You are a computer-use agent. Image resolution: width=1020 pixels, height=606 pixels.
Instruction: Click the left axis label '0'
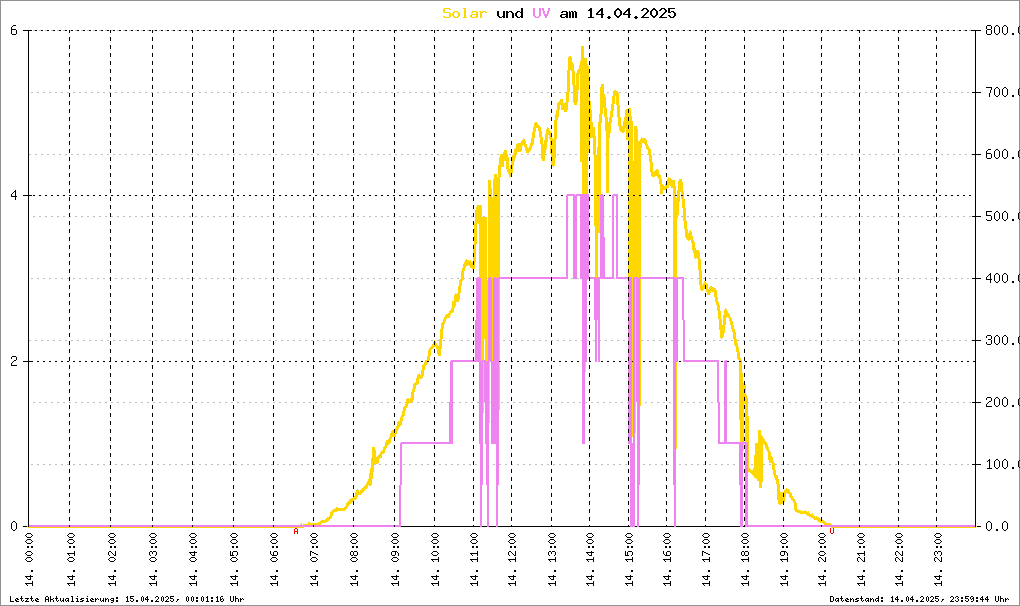14,527
